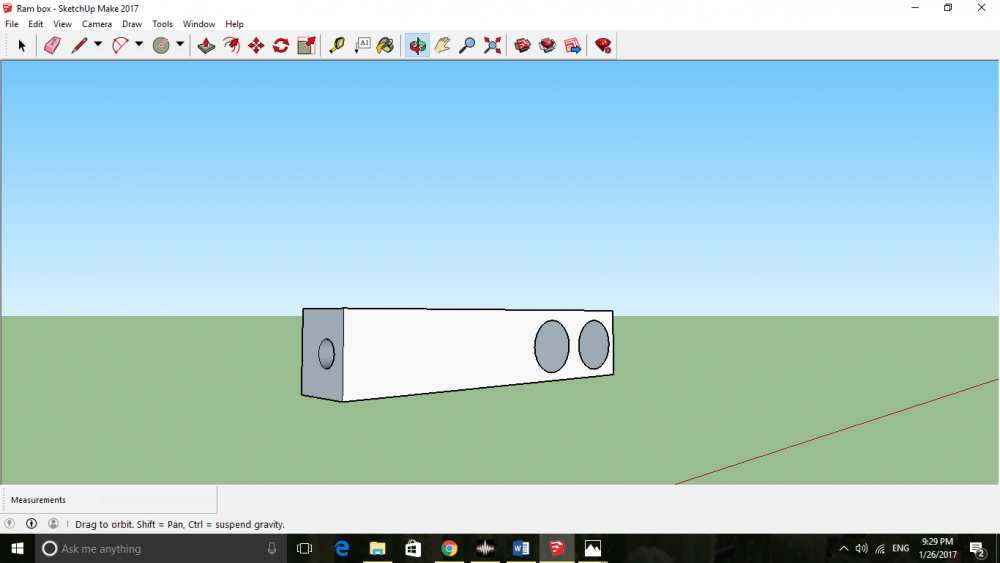Open the network Wi-Fi tray icon

pyautogui.click(x=880, y=548)
